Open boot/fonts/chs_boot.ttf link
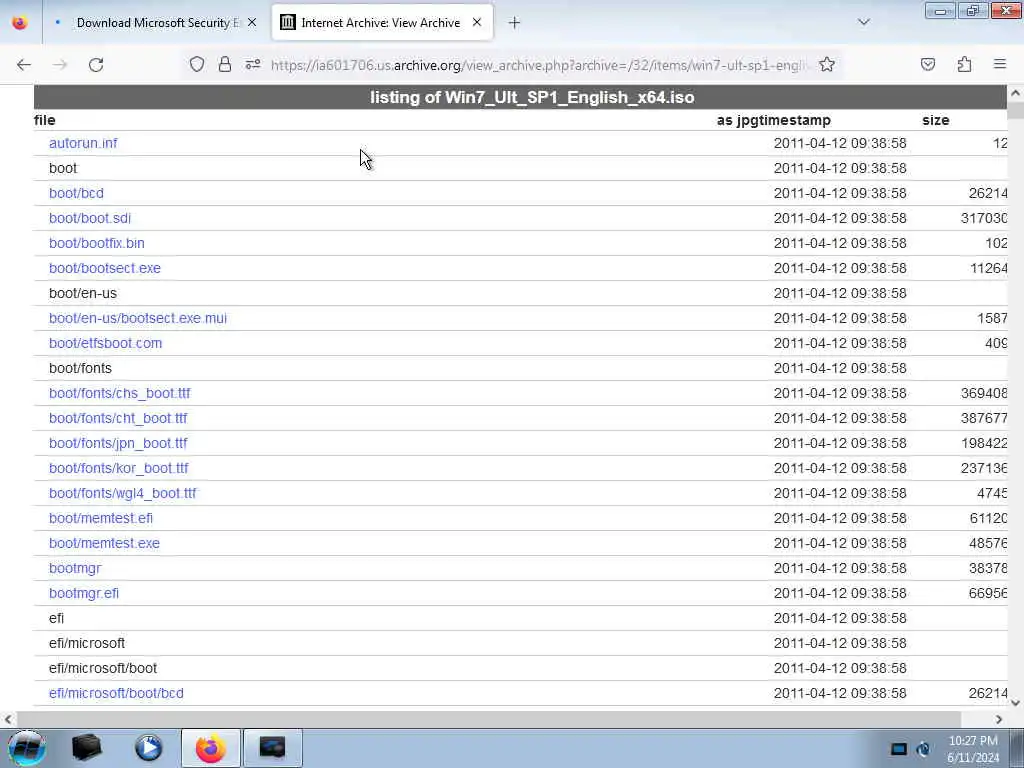 coord(120,393)
